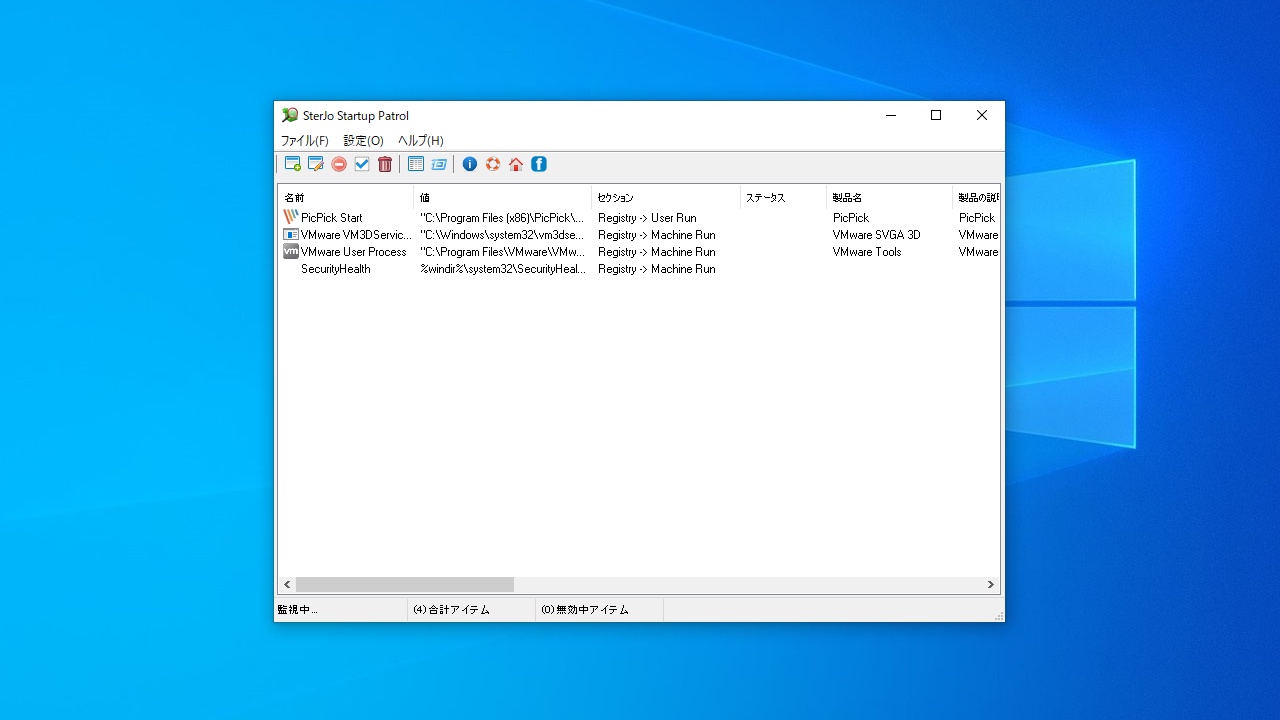Click the VMware User Process vm icon
The image size is (1280, 720).
pyautogui.click(x=291, y=251)
